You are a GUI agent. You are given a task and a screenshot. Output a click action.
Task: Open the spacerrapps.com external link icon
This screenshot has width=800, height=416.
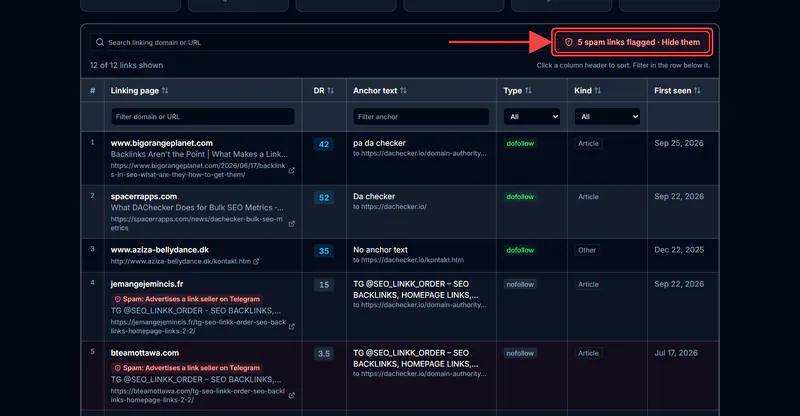[x=291, y=224]
